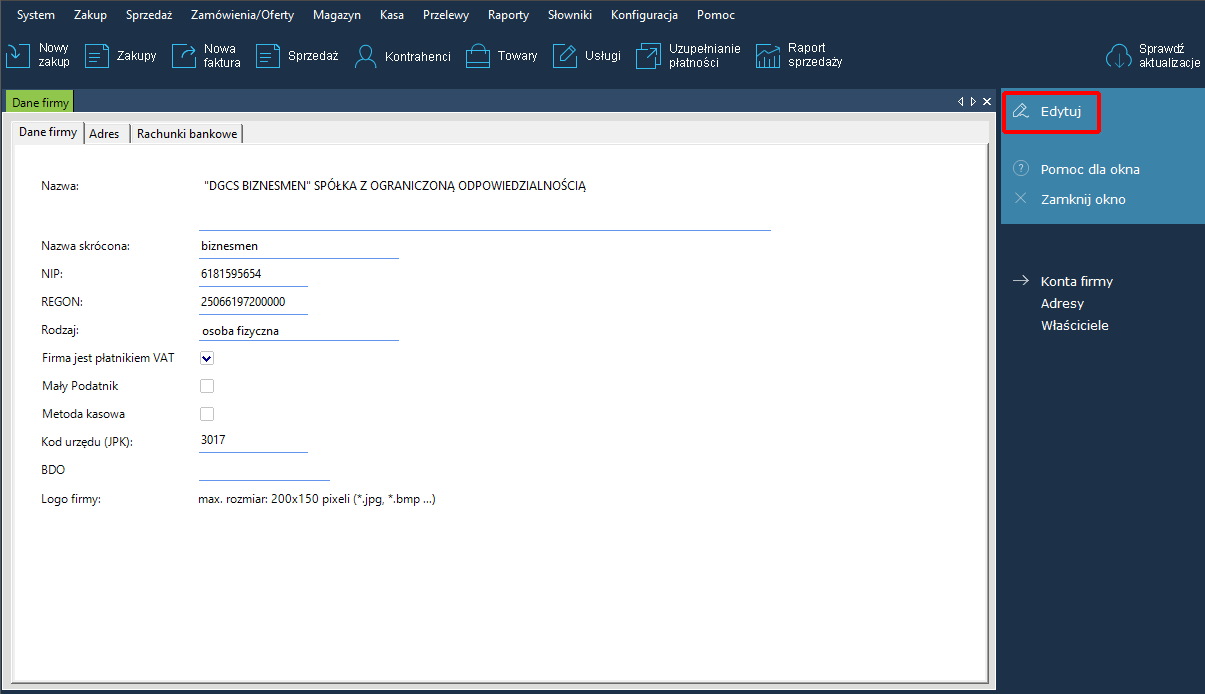
Task: Open the System menu
Action: [x=36, y=15]
